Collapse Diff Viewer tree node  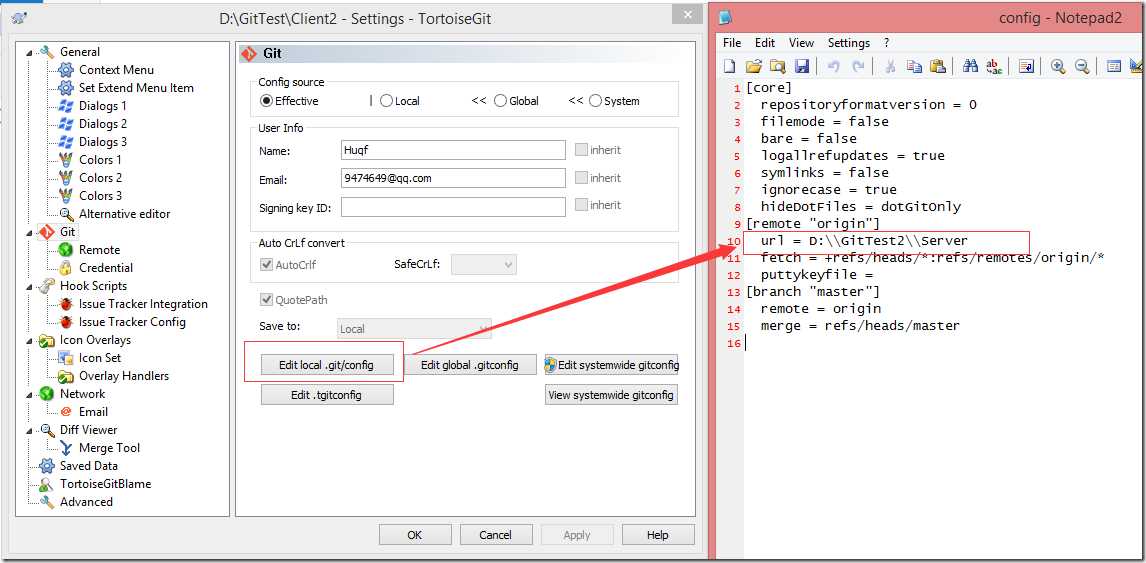pyautogui.click(x=30, y=431)
